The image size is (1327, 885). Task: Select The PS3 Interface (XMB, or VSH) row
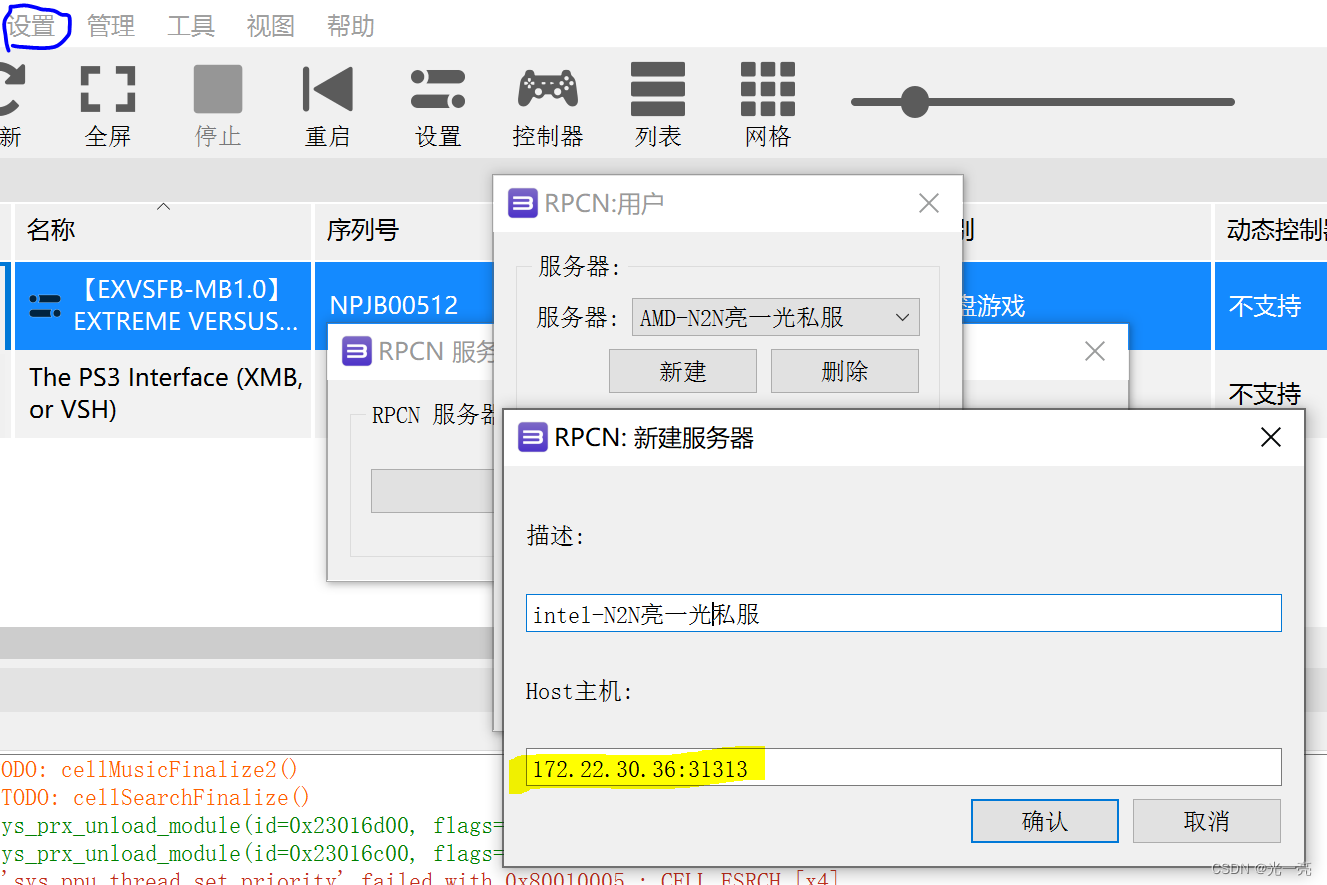(165, 393)
